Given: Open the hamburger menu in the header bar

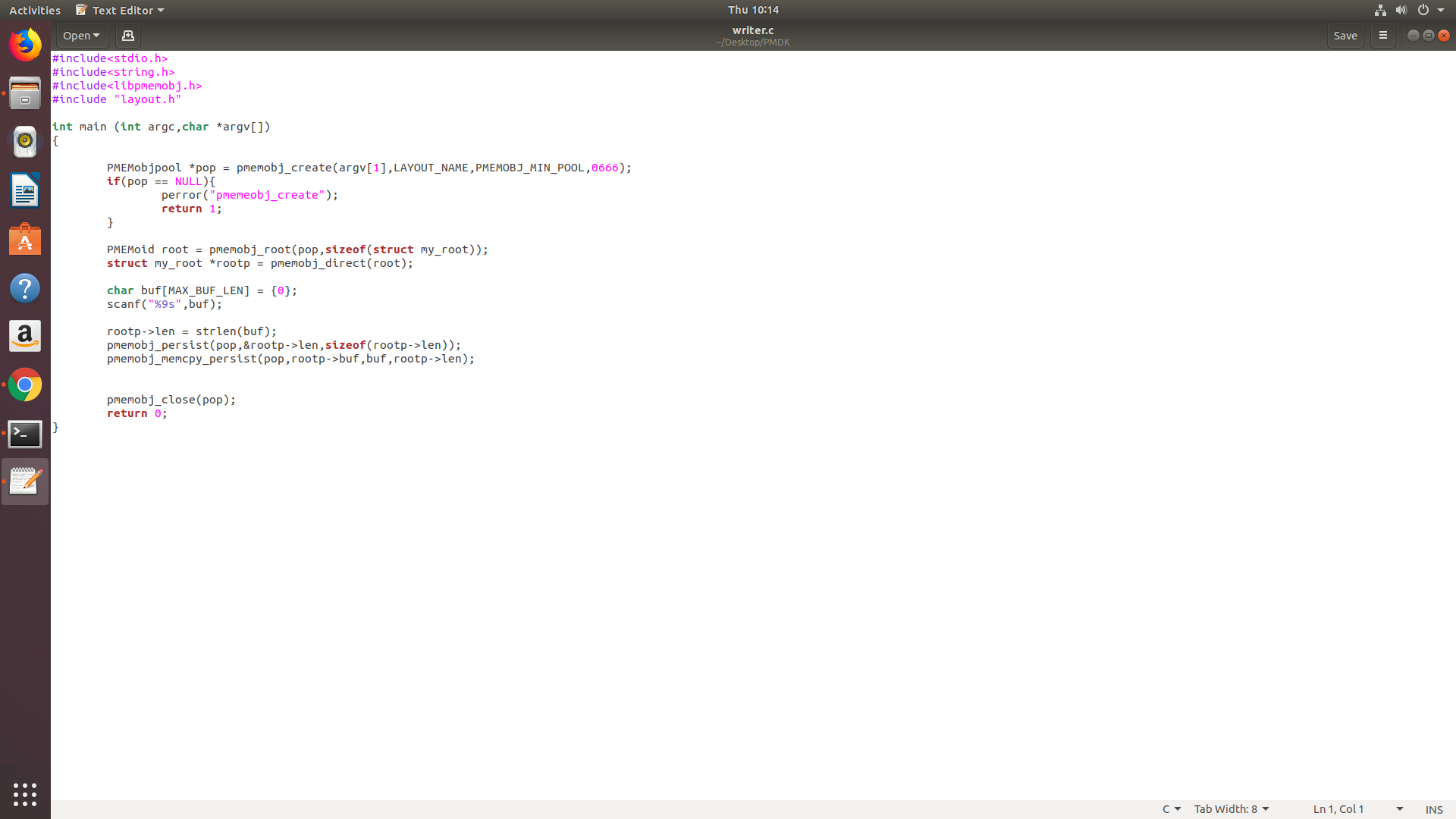Looking at the screenshot, I should coord(1382,35).
